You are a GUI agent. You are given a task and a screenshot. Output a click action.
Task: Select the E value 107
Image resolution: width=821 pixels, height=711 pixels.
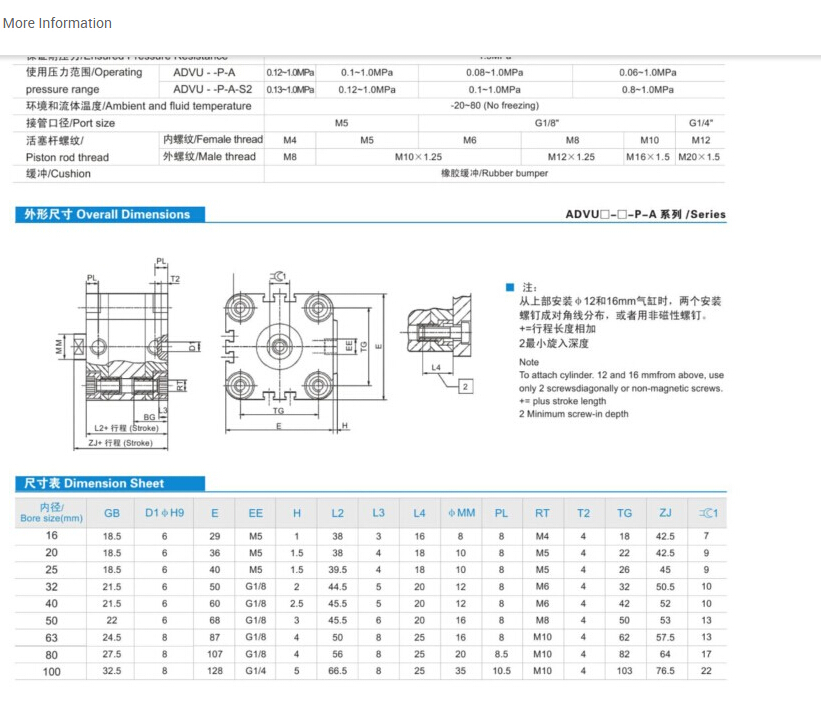tap(215, 654)
